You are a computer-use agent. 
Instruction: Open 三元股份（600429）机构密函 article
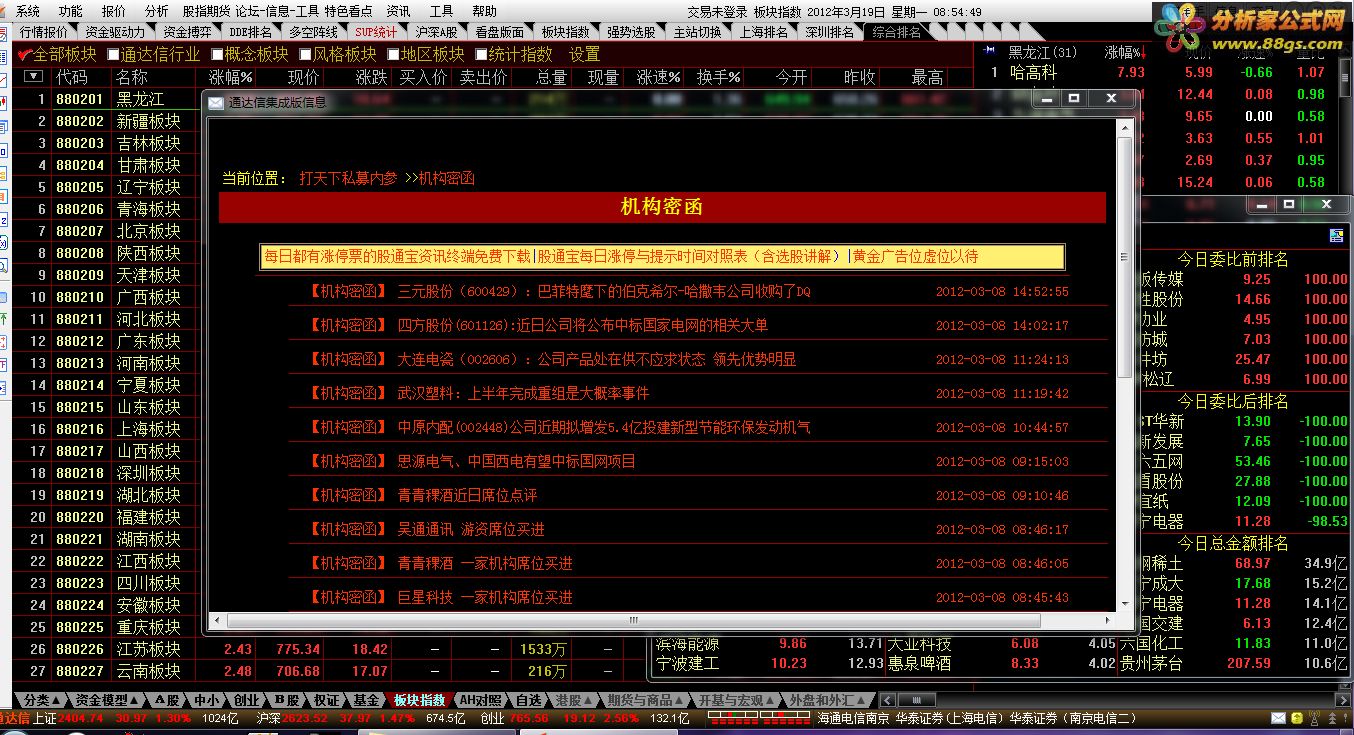pos(604,292)
